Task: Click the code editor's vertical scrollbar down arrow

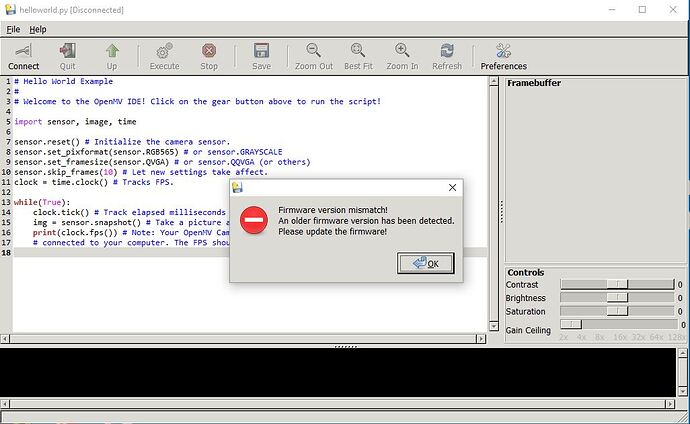Action: tap(494, 326)
